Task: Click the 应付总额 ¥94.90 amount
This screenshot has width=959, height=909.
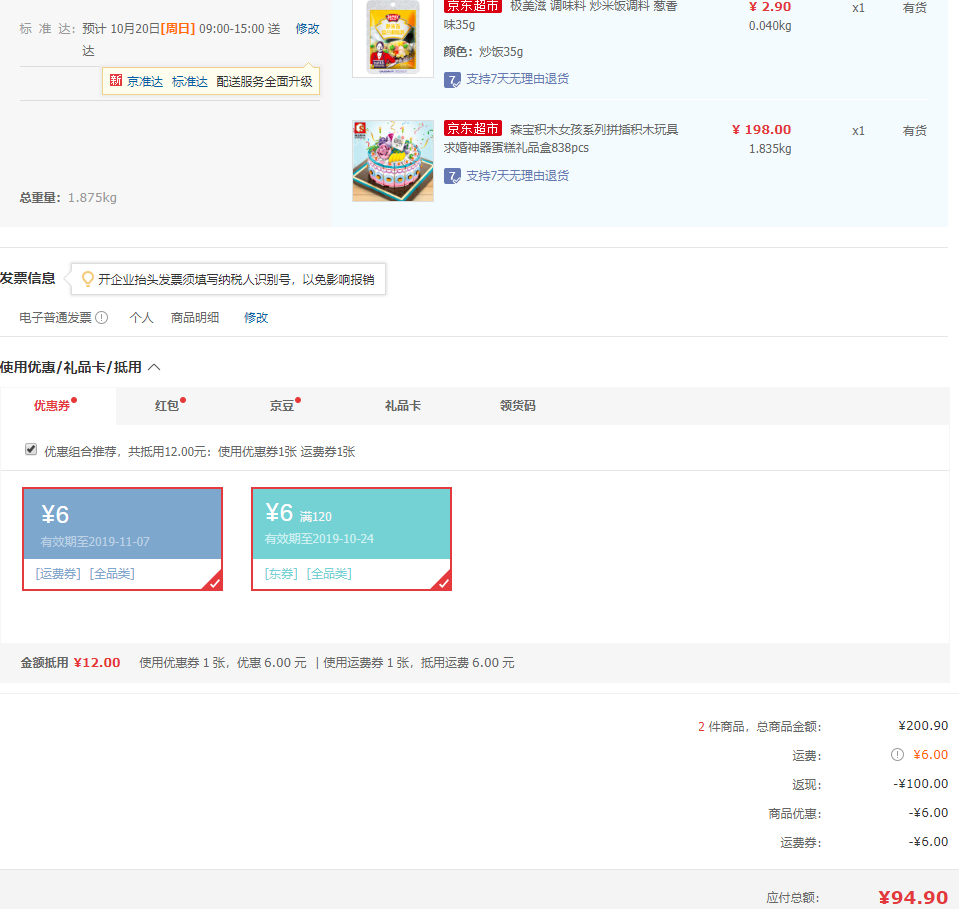Action: [913, 897]
